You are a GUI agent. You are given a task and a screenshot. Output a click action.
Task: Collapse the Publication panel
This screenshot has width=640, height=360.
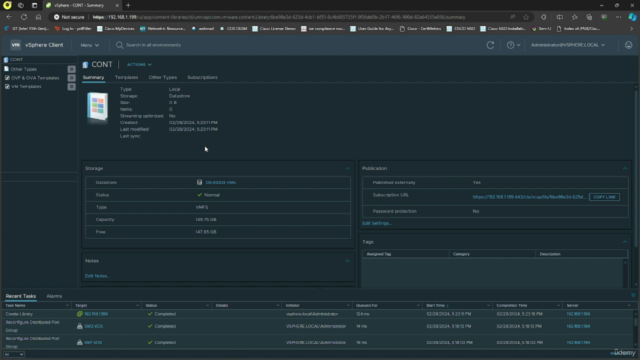[x=624, y=168]
